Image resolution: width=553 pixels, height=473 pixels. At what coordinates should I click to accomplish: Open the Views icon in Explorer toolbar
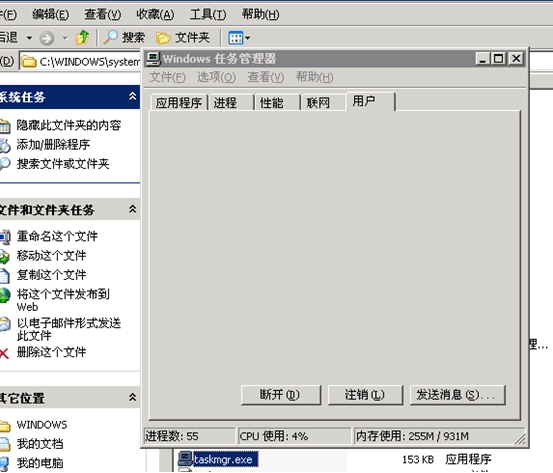(235, 38)
